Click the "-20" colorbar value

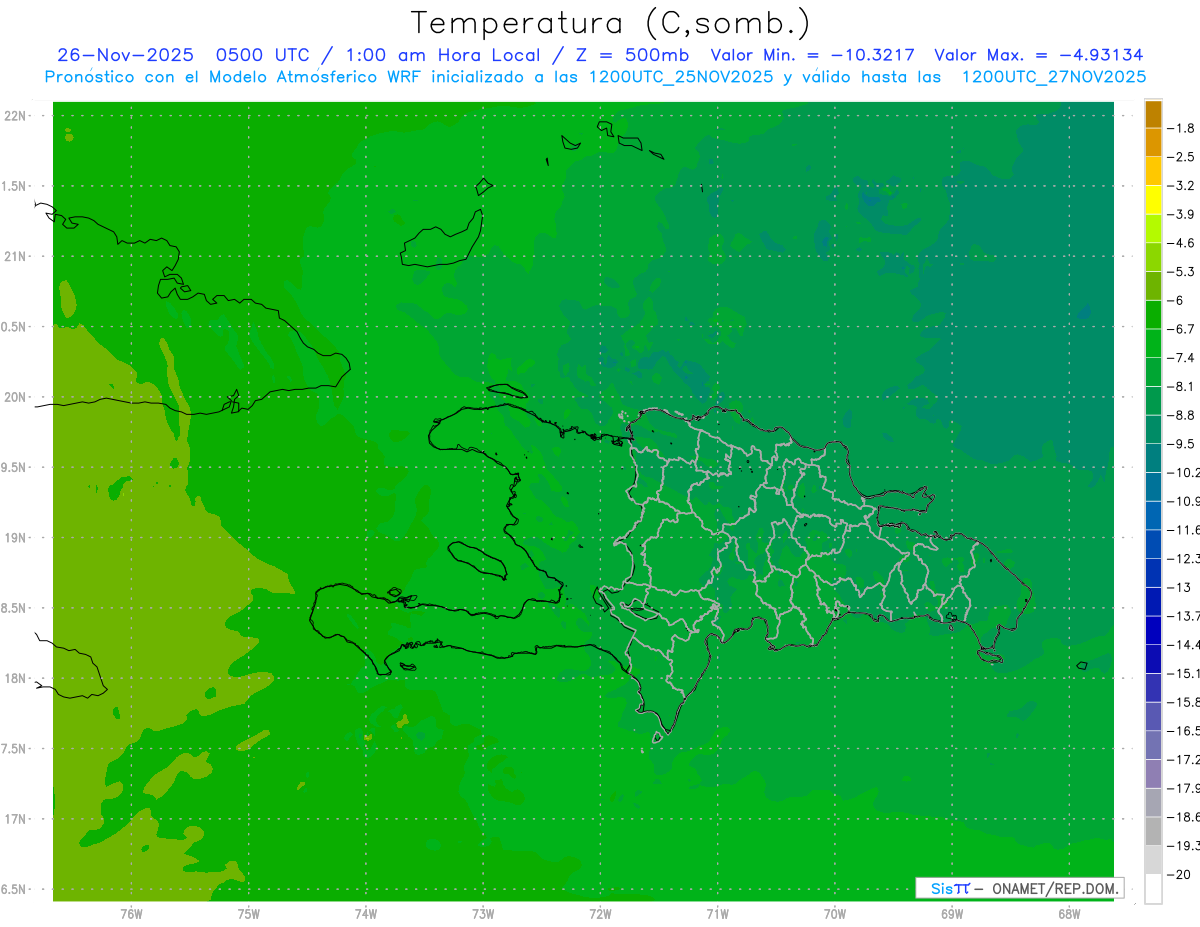click(1179, 875)
